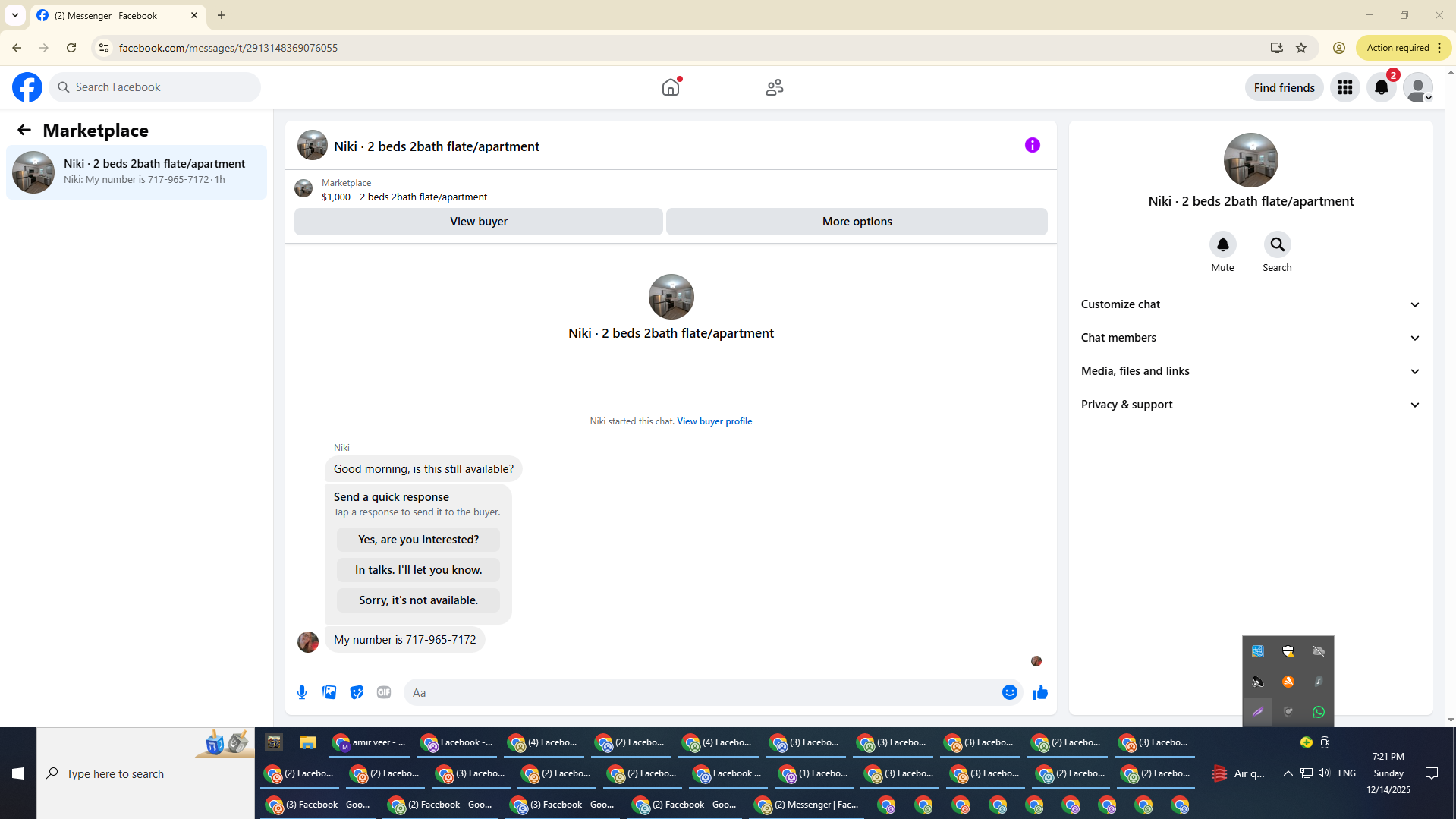The width and height of the screenshot is (1456, 819).
Task: Send a voice clip microphone icon
Action: (x=302, y=692)
